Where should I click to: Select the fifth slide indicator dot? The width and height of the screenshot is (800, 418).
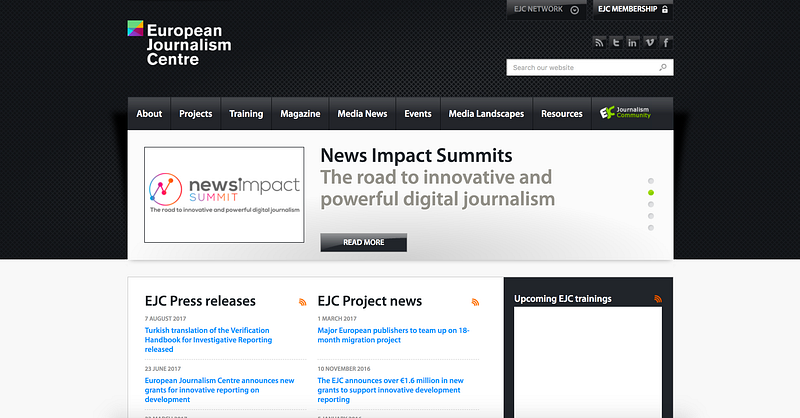point(651,228)
